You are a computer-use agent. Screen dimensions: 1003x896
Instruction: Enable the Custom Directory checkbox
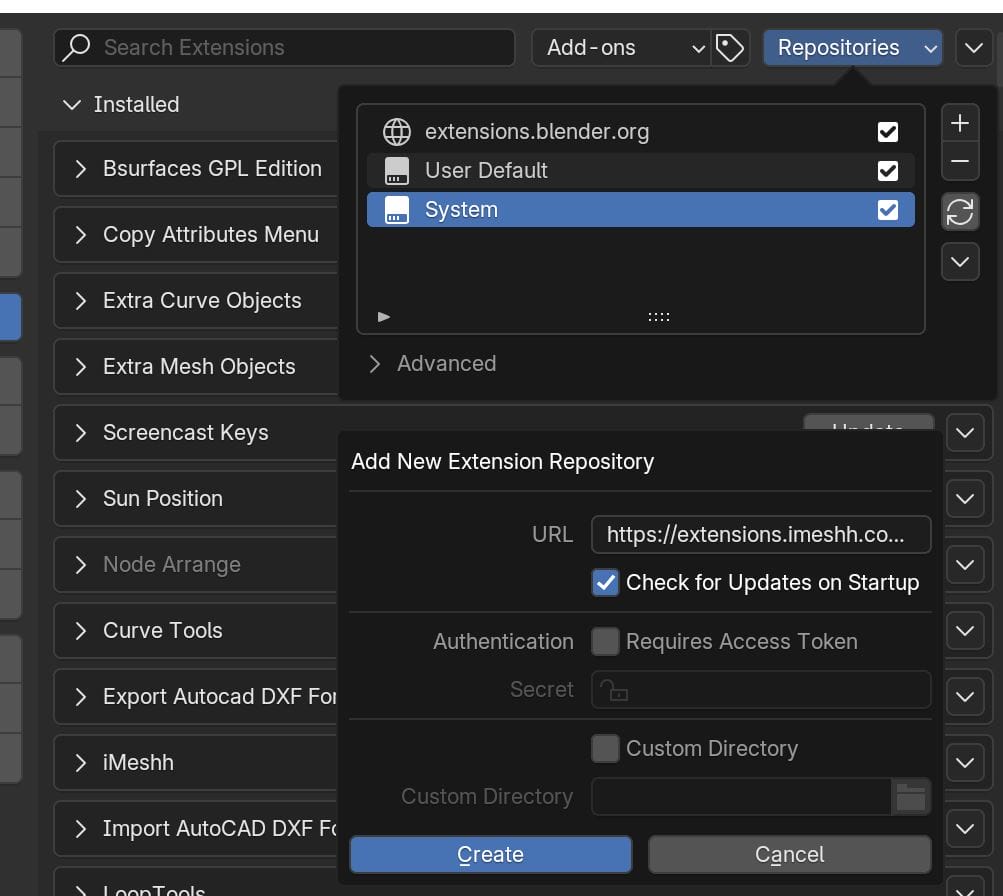point(605,748)
